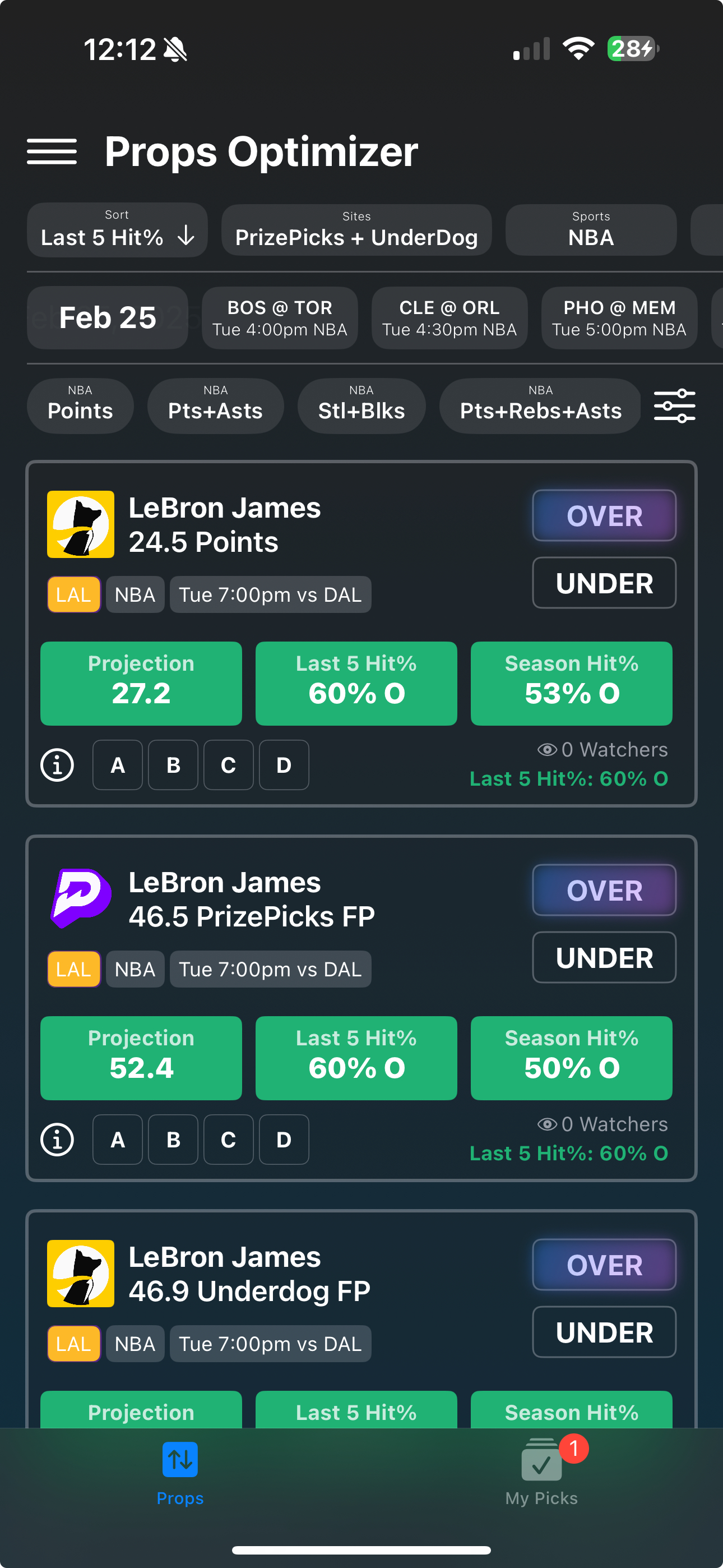The image size is (723, 1568).
Task: Tap the Underdog logo on 46.9 Underdog FP card
Action: [x=81, y=1274]
